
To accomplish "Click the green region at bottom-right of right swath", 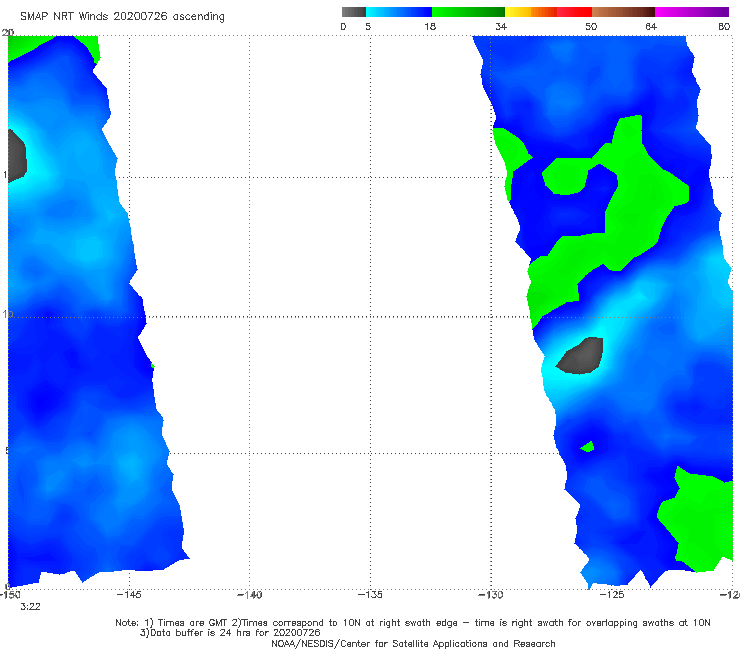I will [696, 519].
